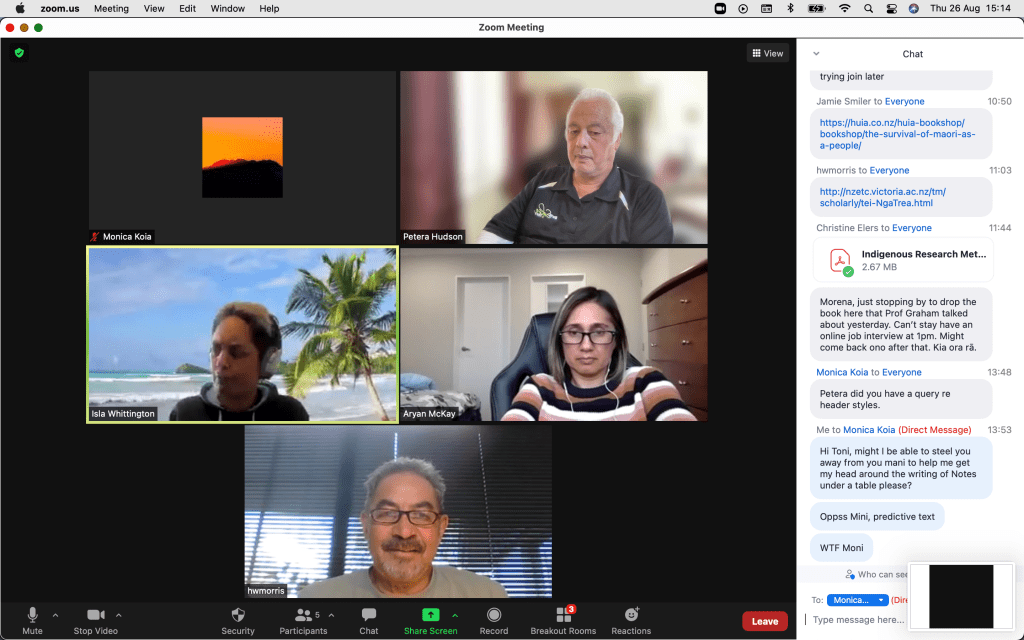Click the Type message here field
The height and width of the screenshot is (640, 1024).
858,620
